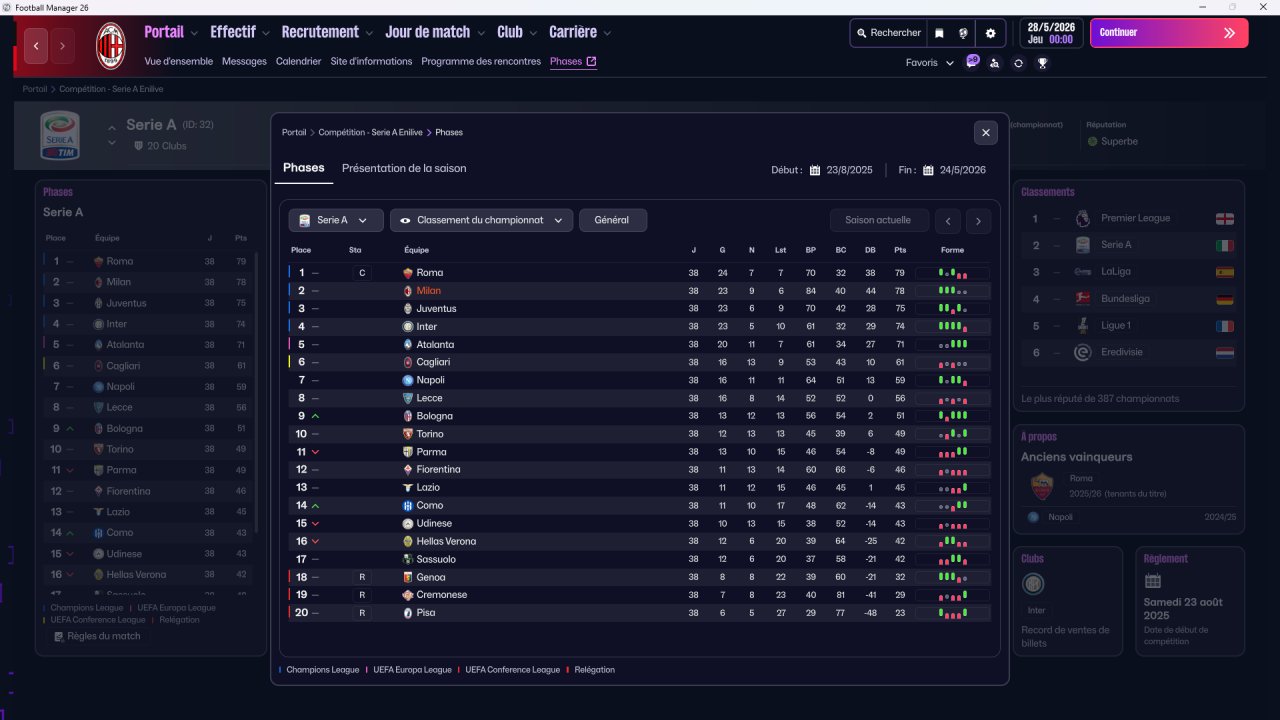The width and height of the screenshot is (1280, 720).
Task: Click the Portail breadcrumb in the popup
Action: [294, 132]
